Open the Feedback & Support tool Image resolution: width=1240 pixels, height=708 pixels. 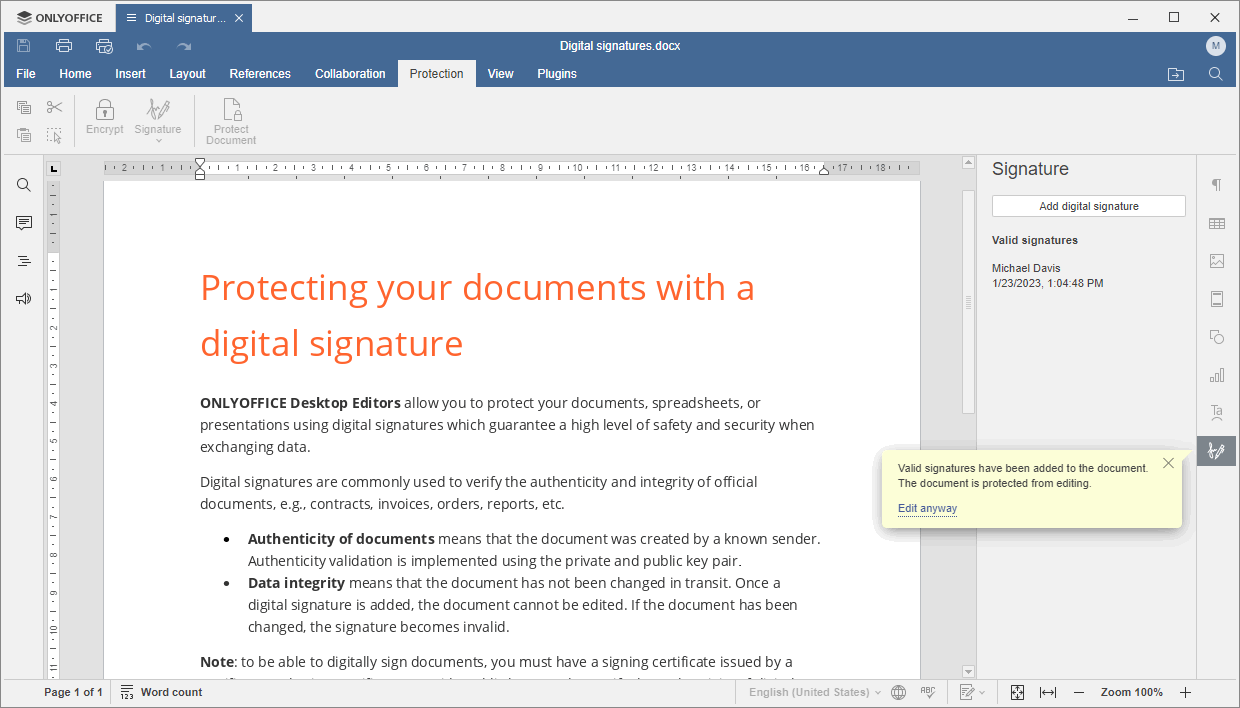pos(23,298)
